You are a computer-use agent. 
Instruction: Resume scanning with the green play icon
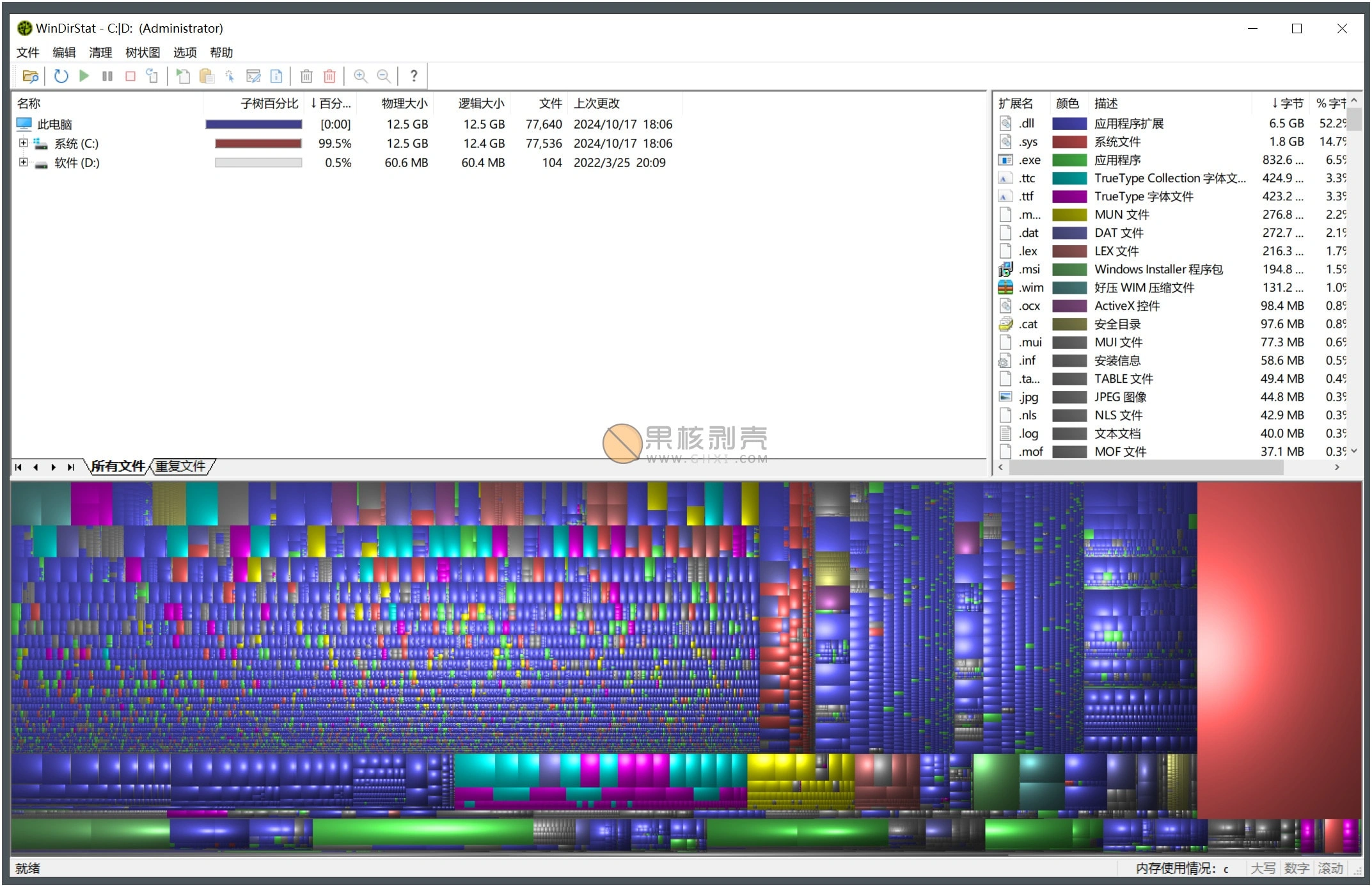(x=84, y=76)
